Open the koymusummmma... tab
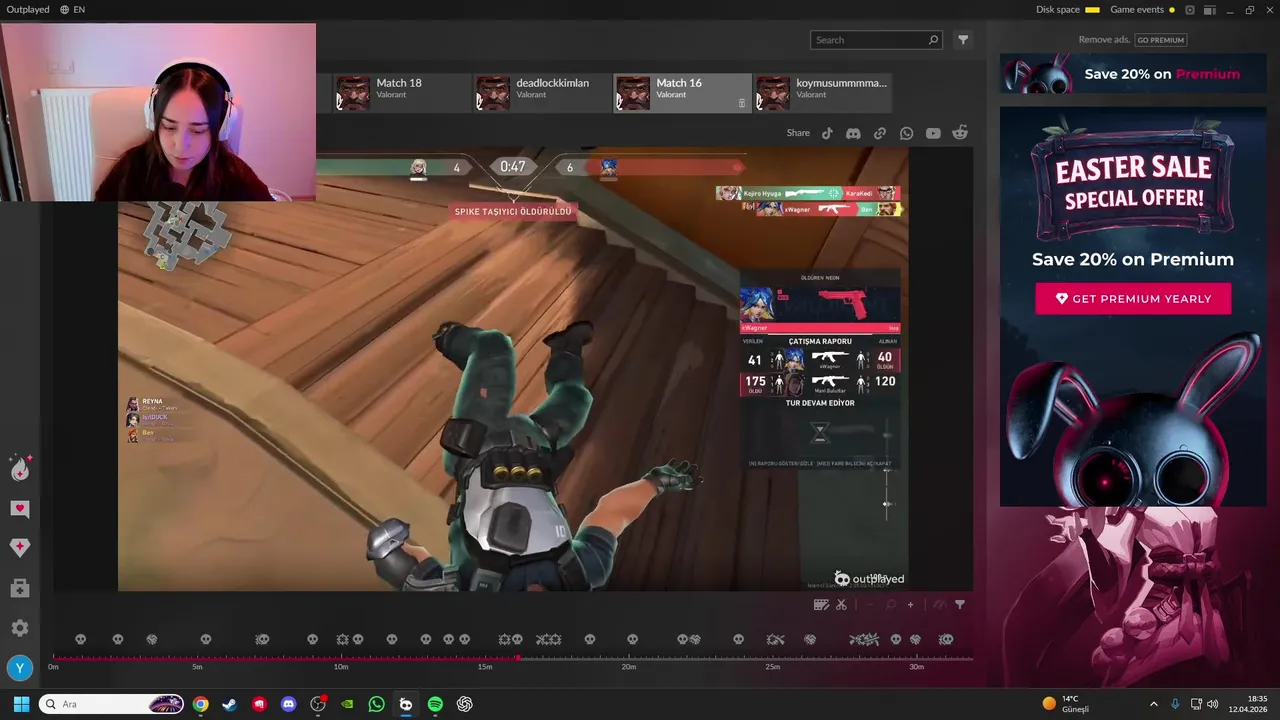Screen dimensions: 1280x720 click(x=822, y=93)
